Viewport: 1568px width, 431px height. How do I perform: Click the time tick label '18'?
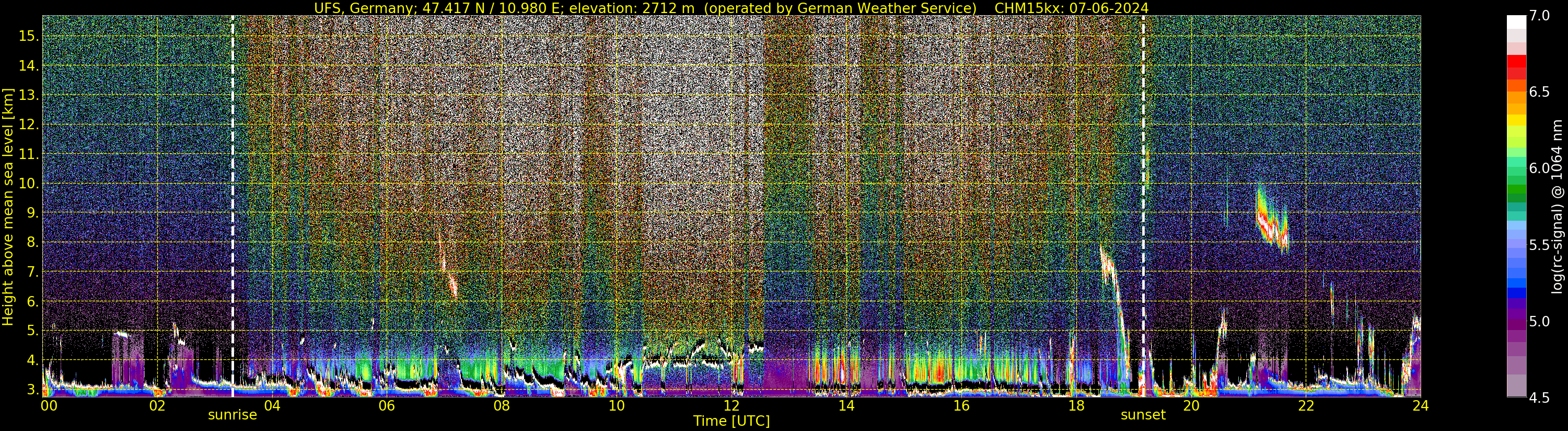pyautogui.click(x=1076, y=405)
